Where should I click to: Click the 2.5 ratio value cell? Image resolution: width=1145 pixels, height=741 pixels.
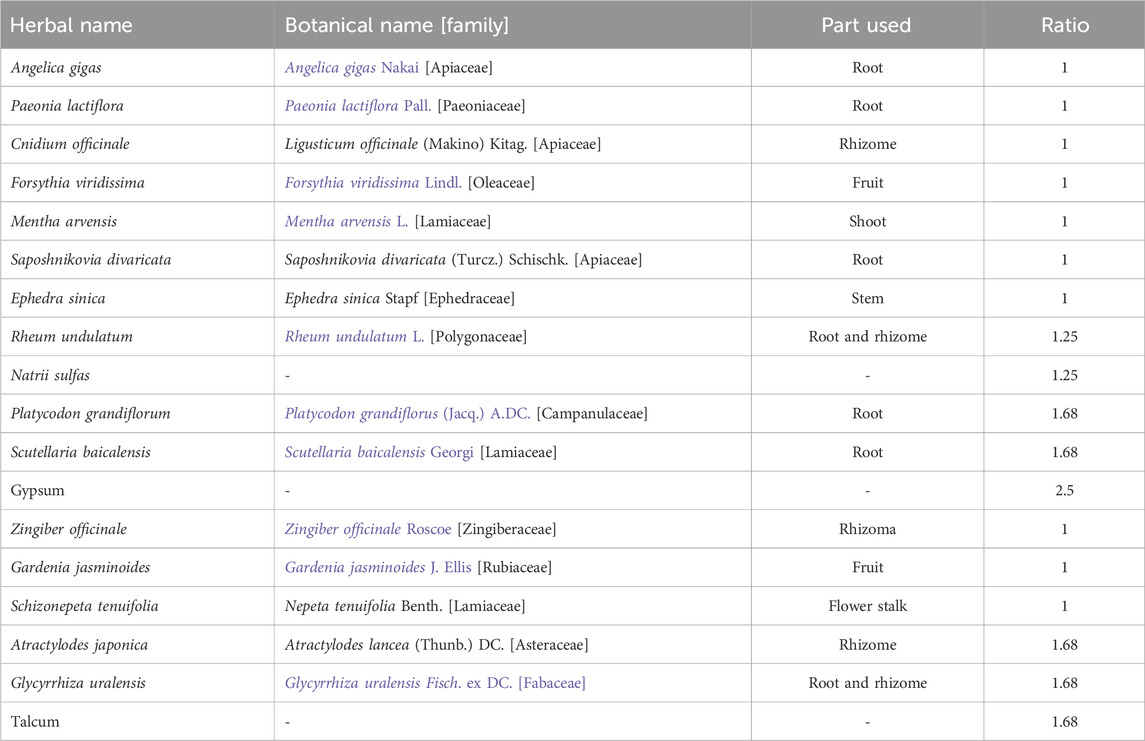(x=1064, y=491)
